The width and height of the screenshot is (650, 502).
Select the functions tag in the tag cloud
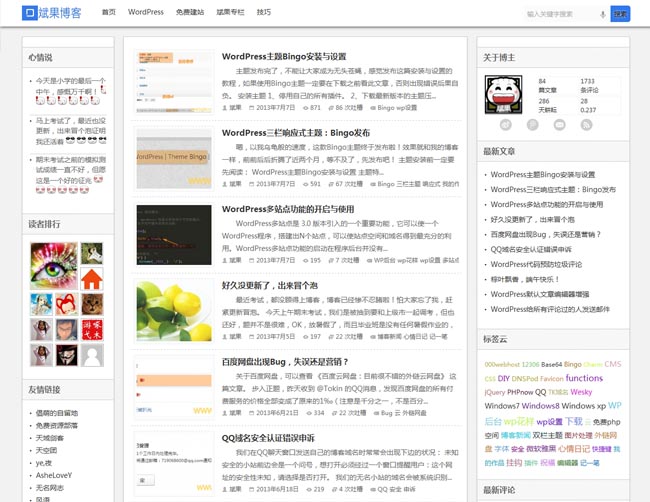tap(584, 378)
